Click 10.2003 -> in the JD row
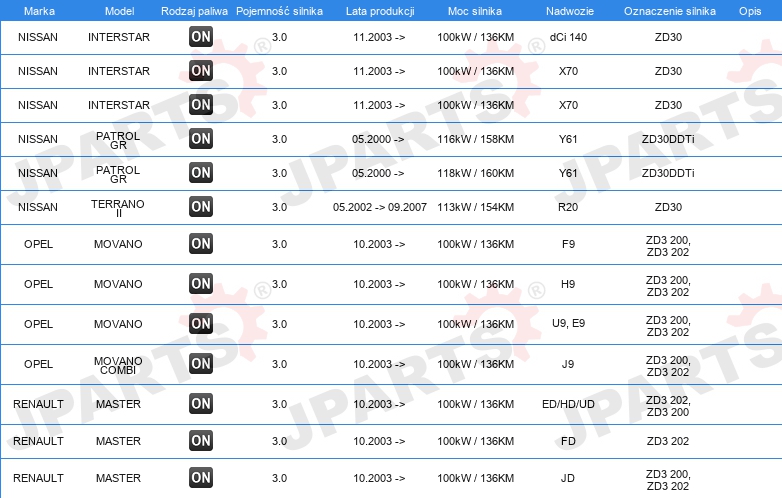 pyautogui.click(x=379, y=478)
